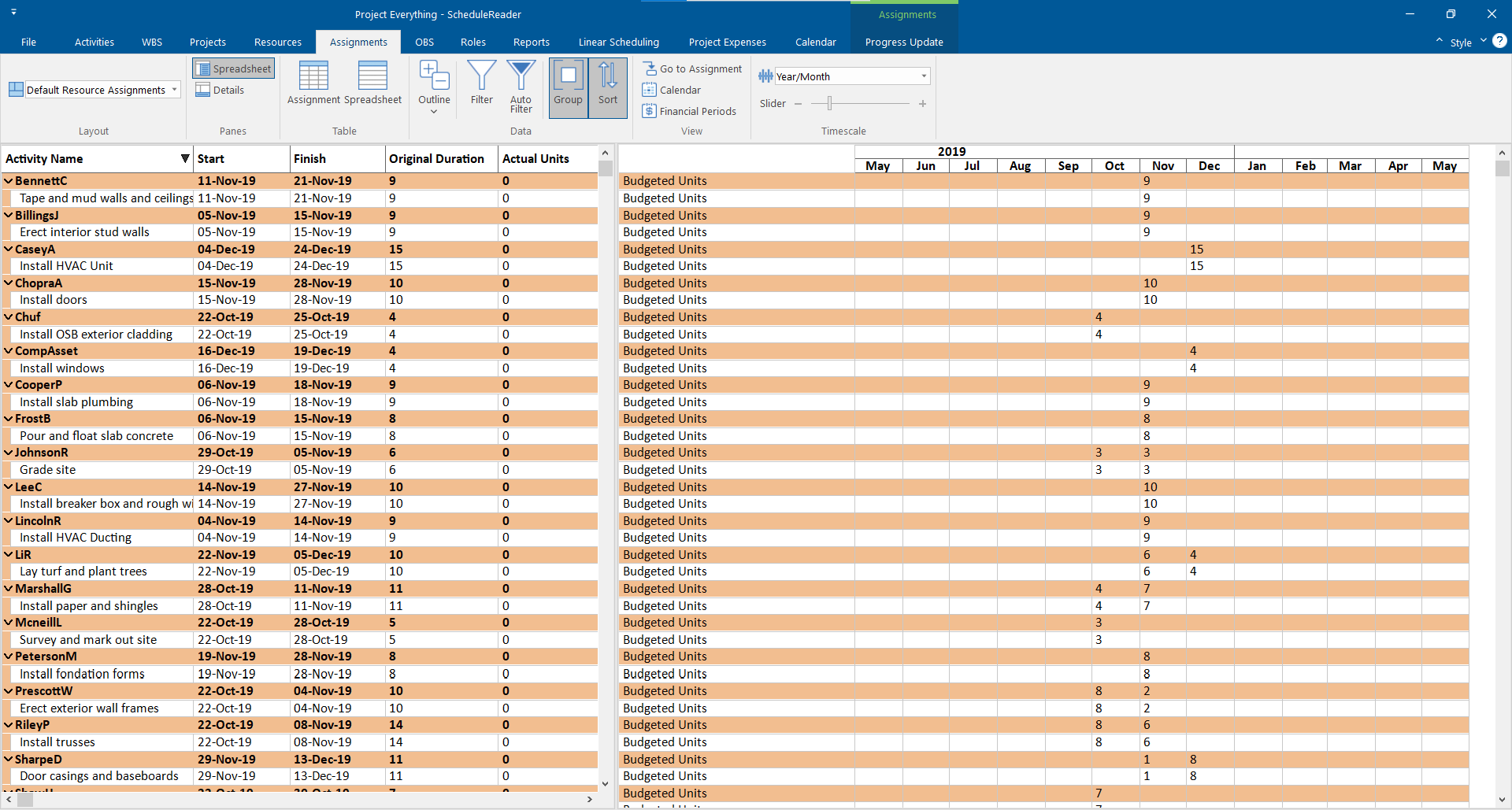Click the table horizontal scroll right arrow
The height and width of the screenshot is (810, 1512).
coord(589,800)
